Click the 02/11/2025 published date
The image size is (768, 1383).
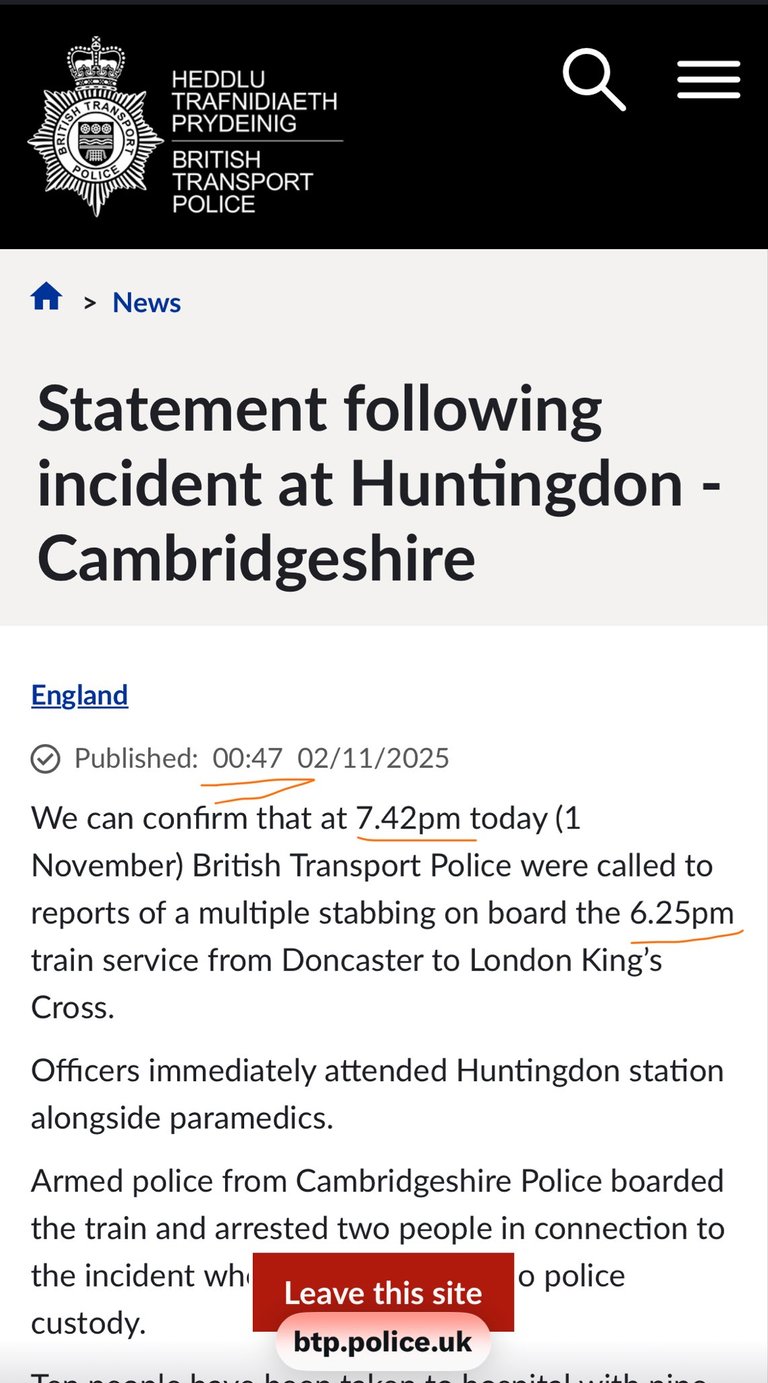373,758
